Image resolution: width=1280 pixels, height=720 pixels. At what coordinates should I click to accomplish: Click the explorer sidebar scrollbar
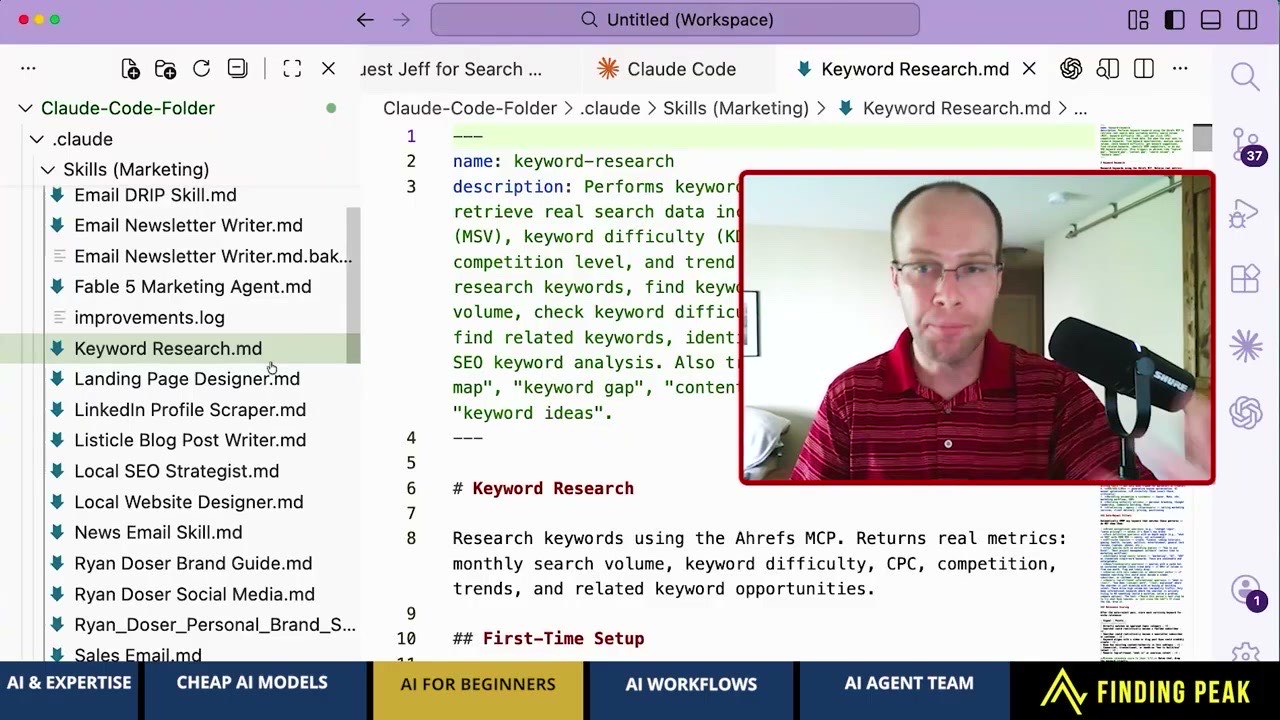pos(353,285)
